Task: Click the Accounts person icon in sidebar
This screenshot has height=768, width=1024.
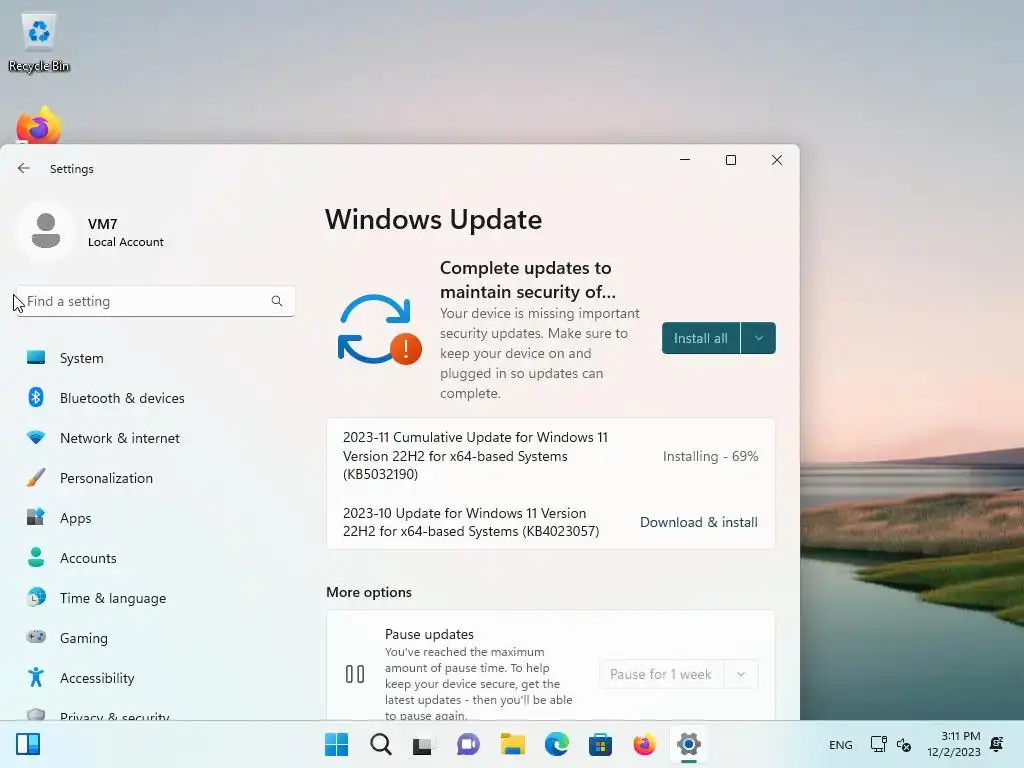Action: pyautogui.click(x=36, y=557)
